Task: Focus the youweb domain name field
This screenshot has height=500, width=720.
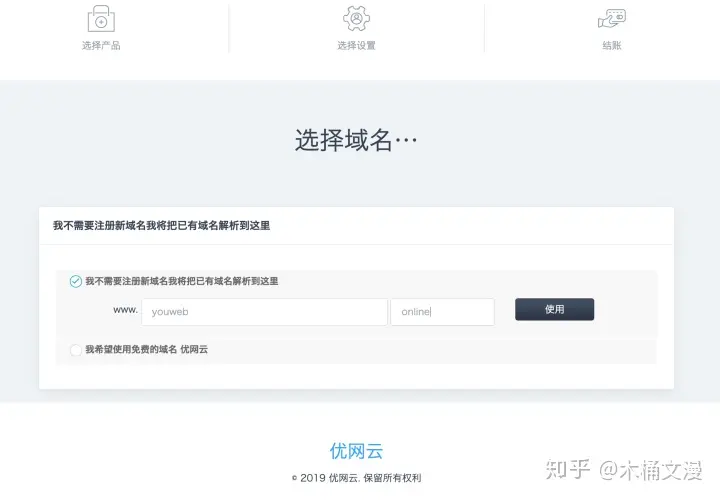Action: point(264,312)
